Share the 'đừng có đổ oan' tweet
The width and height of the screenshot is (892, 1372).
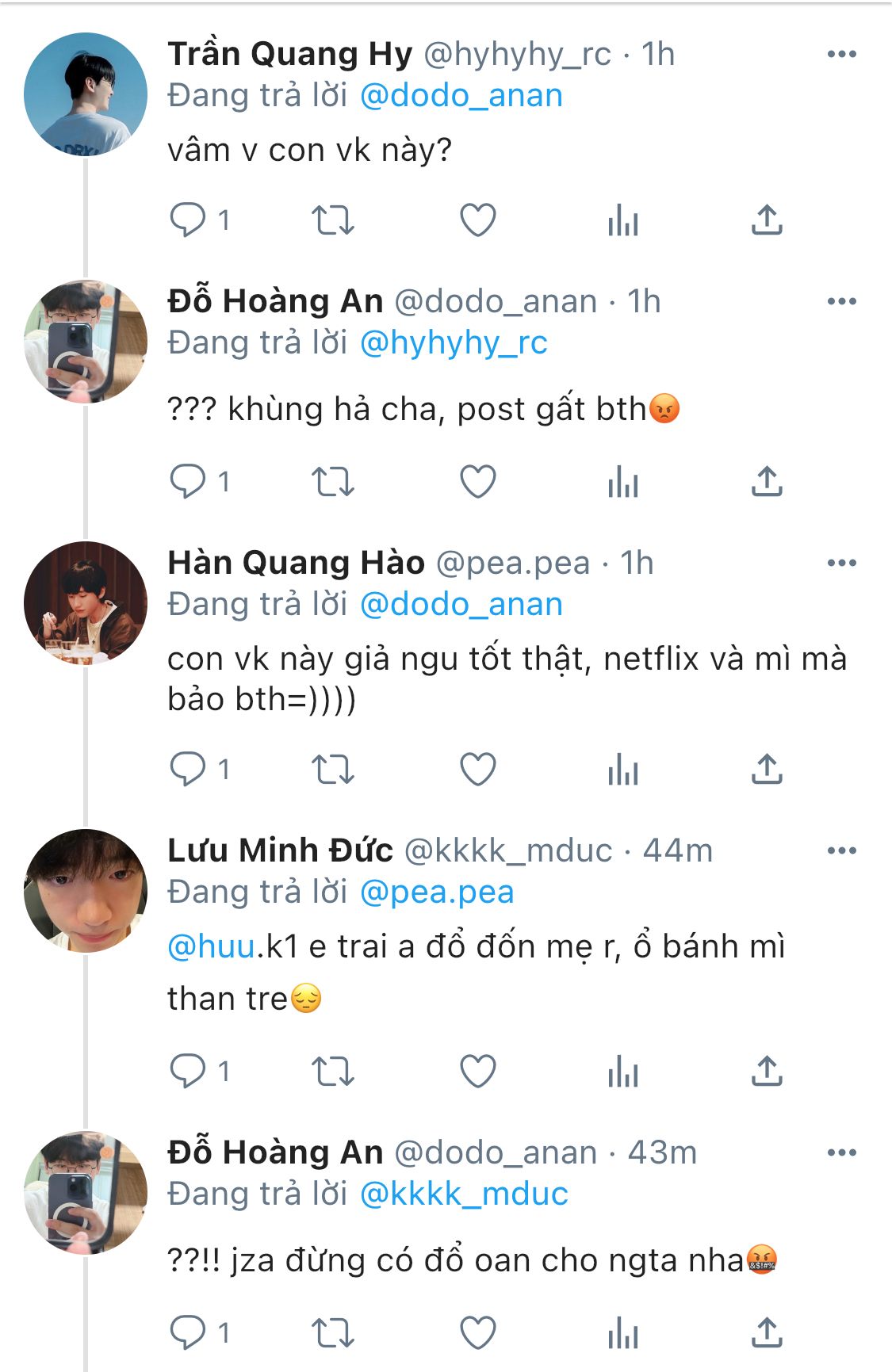coord(767,1333)
